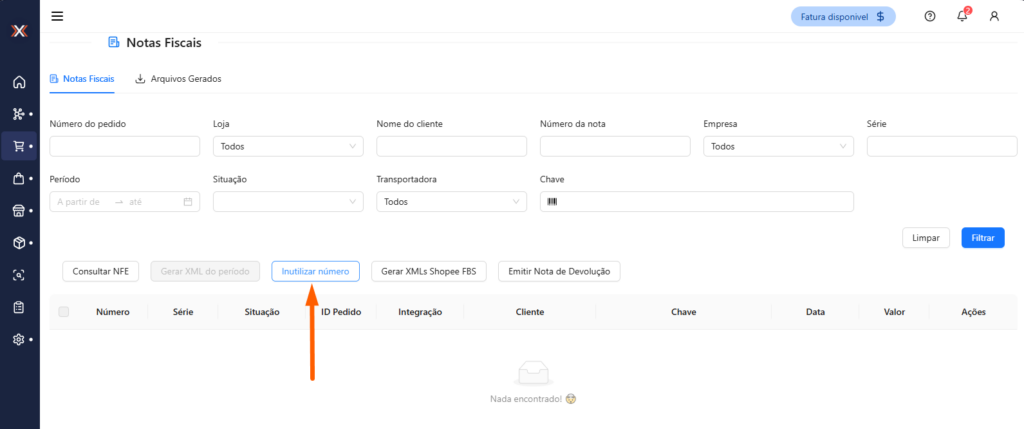Viewport: 1024px width, 429px height.
Task: Focus the Número do pedido field
Action: (124, 147)
